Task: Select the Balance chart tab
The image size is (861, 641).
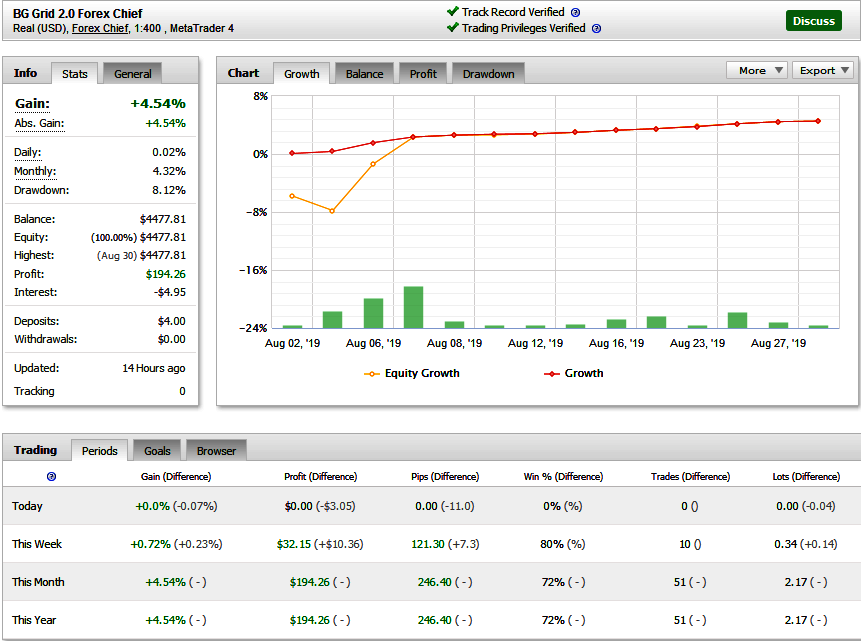Action: pos(365,74)
